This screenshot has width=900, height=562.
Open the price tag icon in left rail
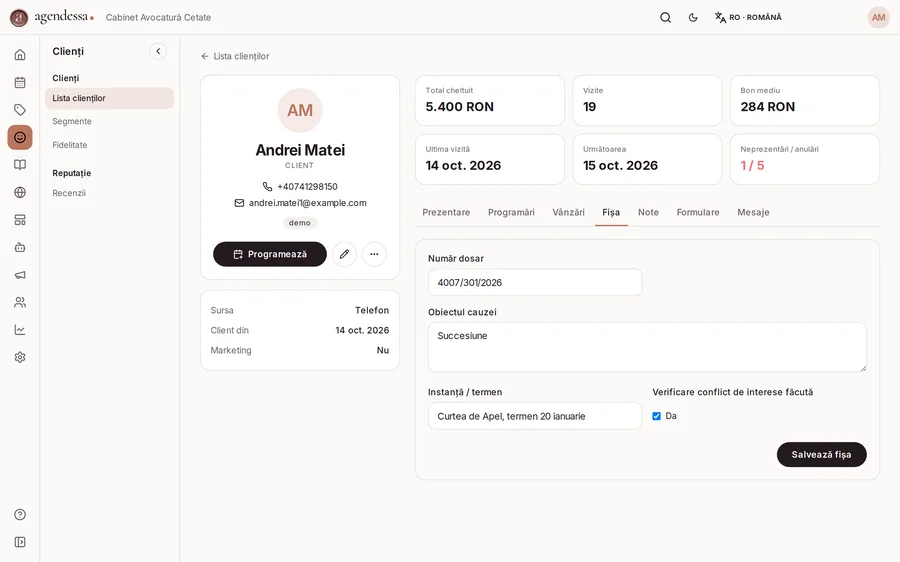coord(20,110)
